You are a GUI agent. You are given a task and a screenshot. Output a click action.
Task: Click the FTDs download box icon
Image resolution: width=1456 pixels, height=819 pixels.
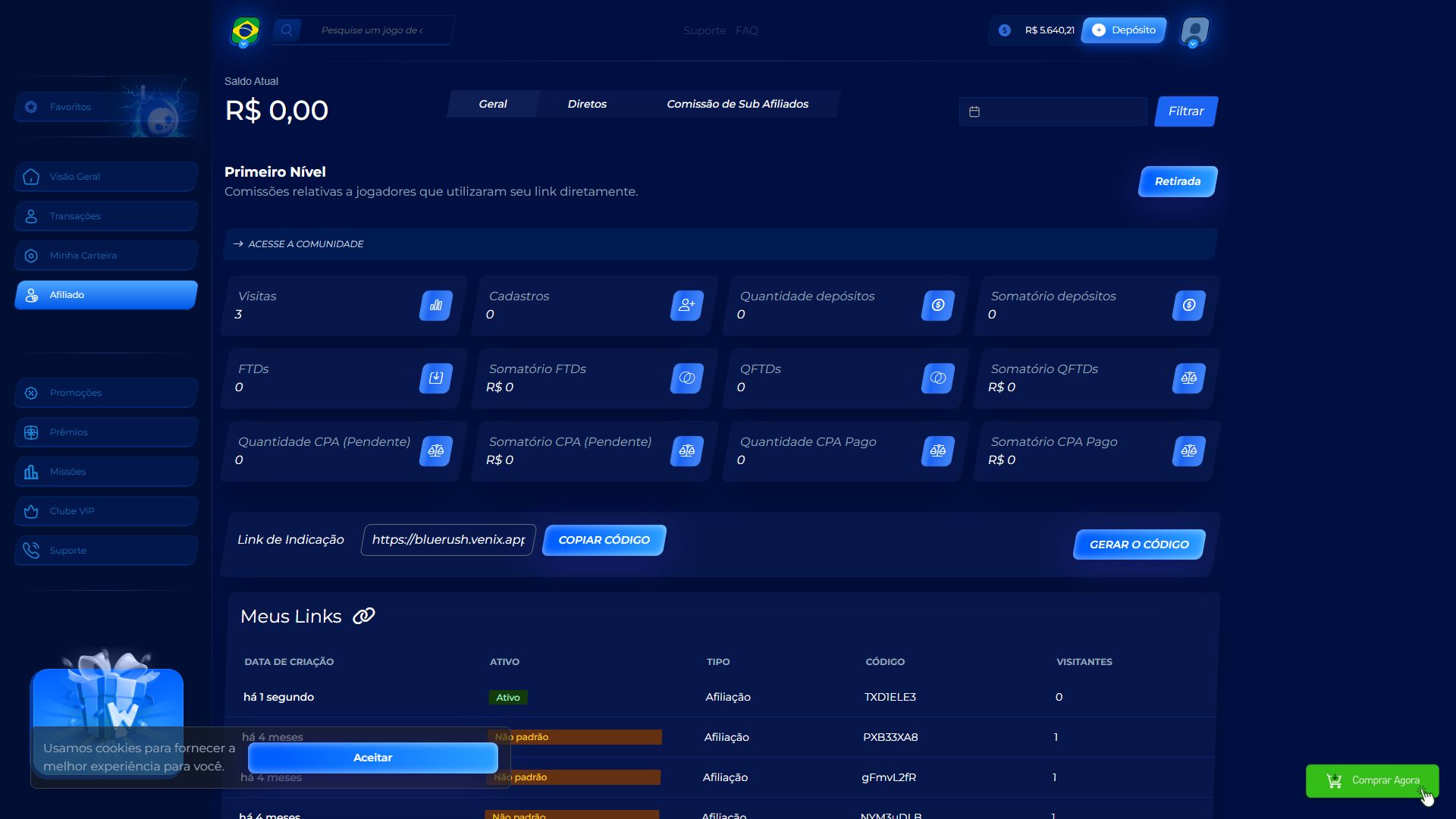point(436,378)
